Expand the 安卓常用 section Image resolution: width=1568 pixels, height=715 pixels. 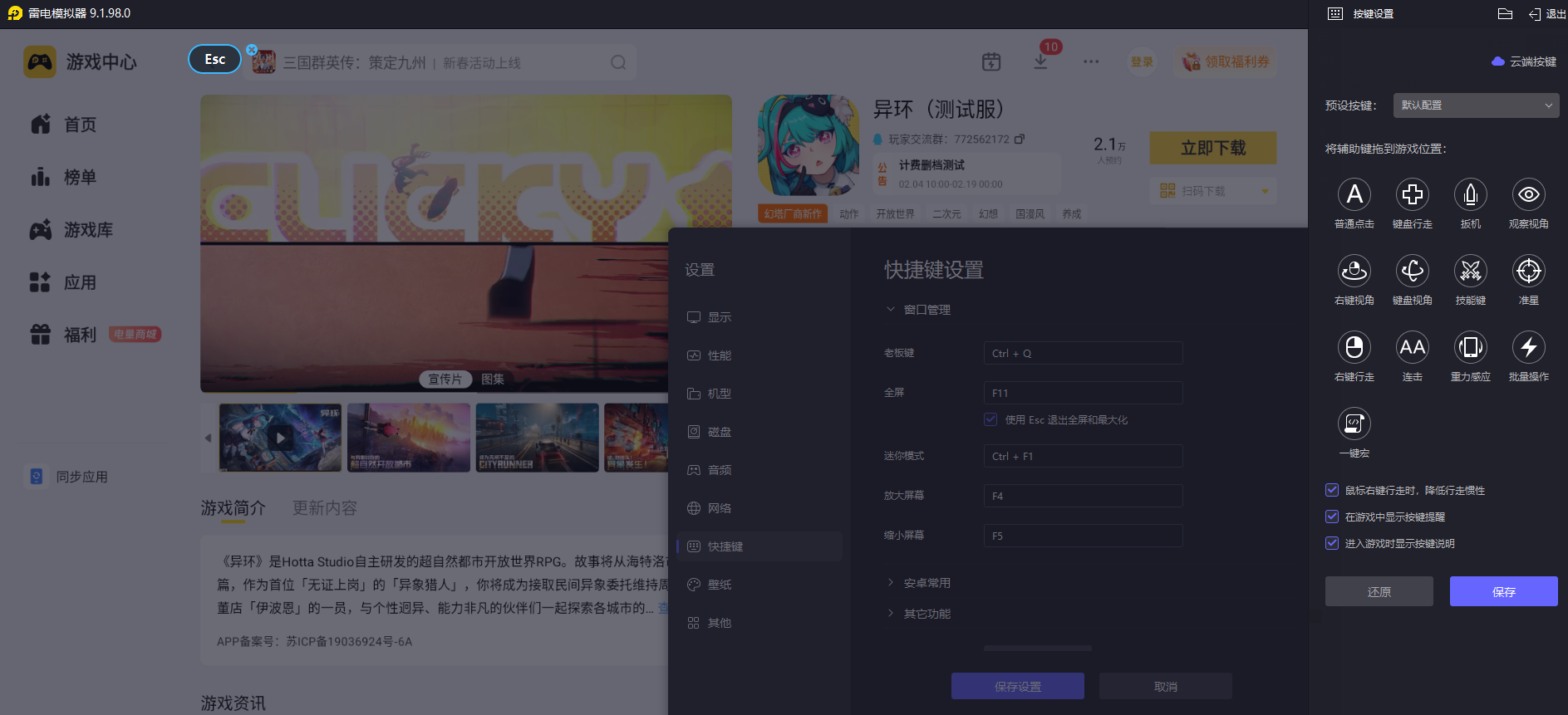pyautogui.click(x=927, y=583)
